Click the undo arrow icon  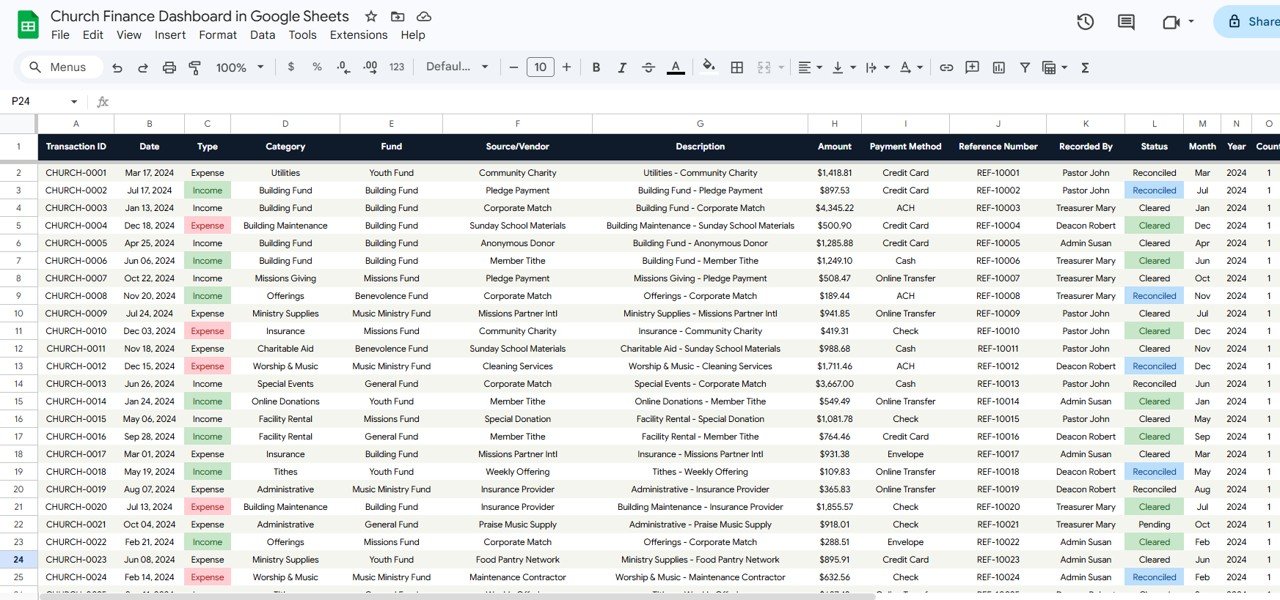click(117, 67)
